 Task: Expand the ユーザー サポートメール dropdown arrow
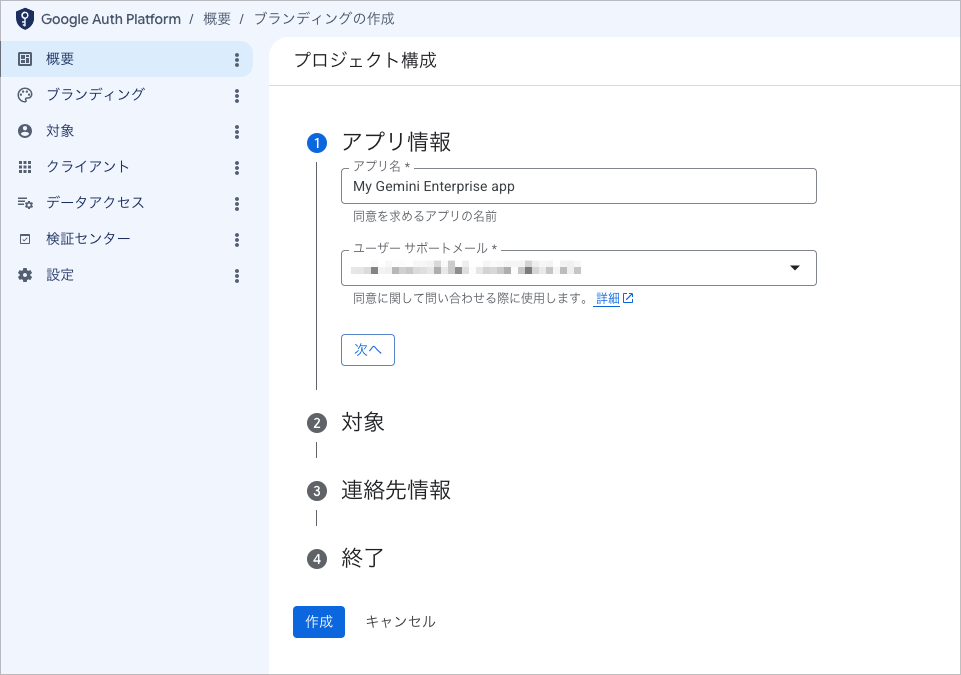click(795, 268)
